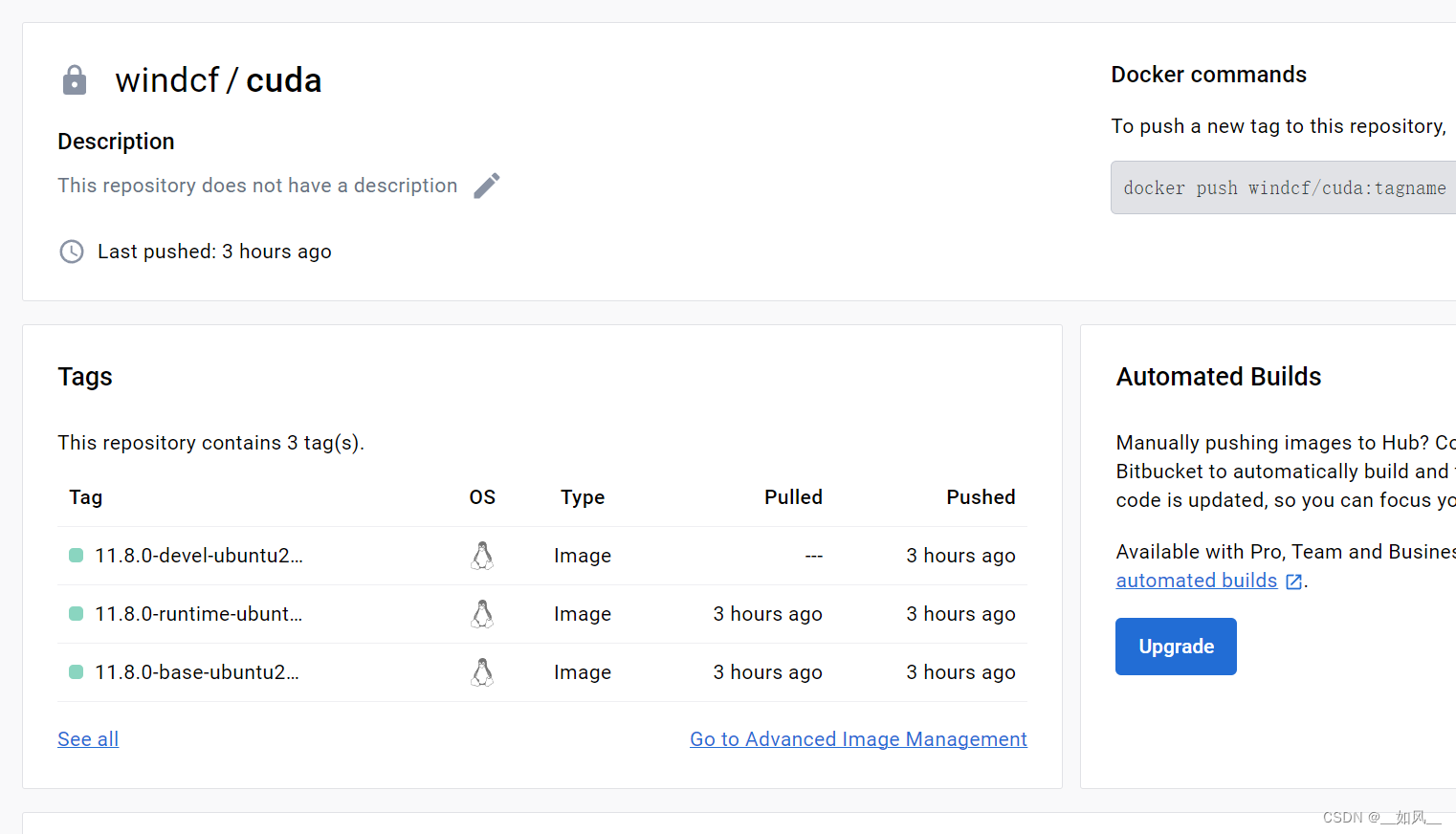Click Pulled '3 hours ago' in runtime row
Viewport: 1456px width, 834px height.
(767, 614)
